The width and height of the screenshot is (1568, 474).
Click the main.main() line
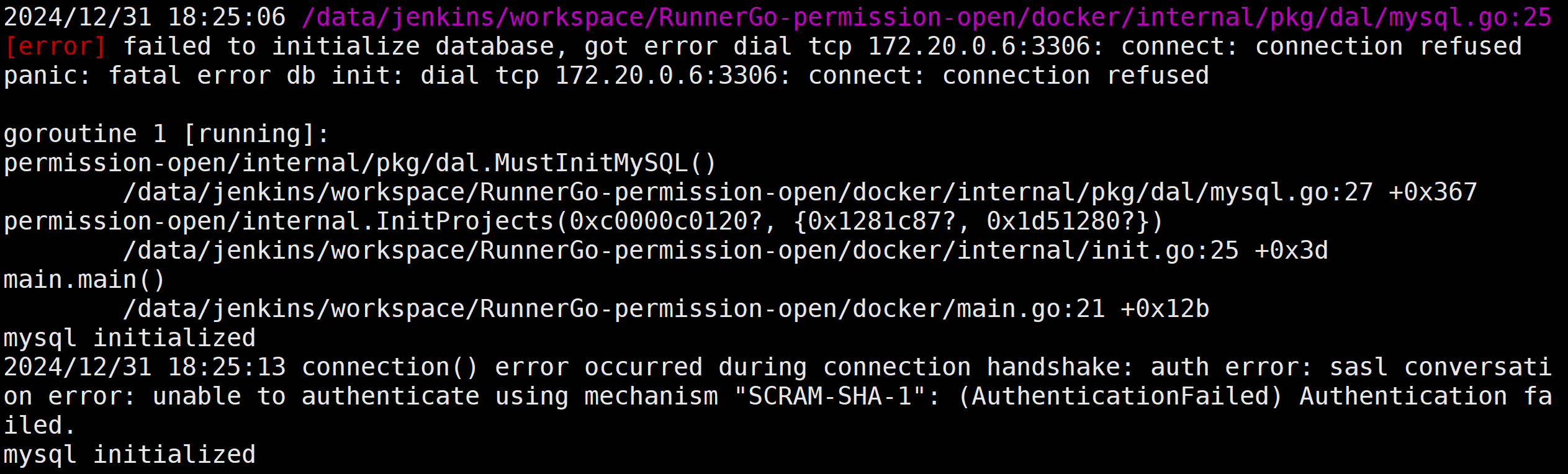84,280
